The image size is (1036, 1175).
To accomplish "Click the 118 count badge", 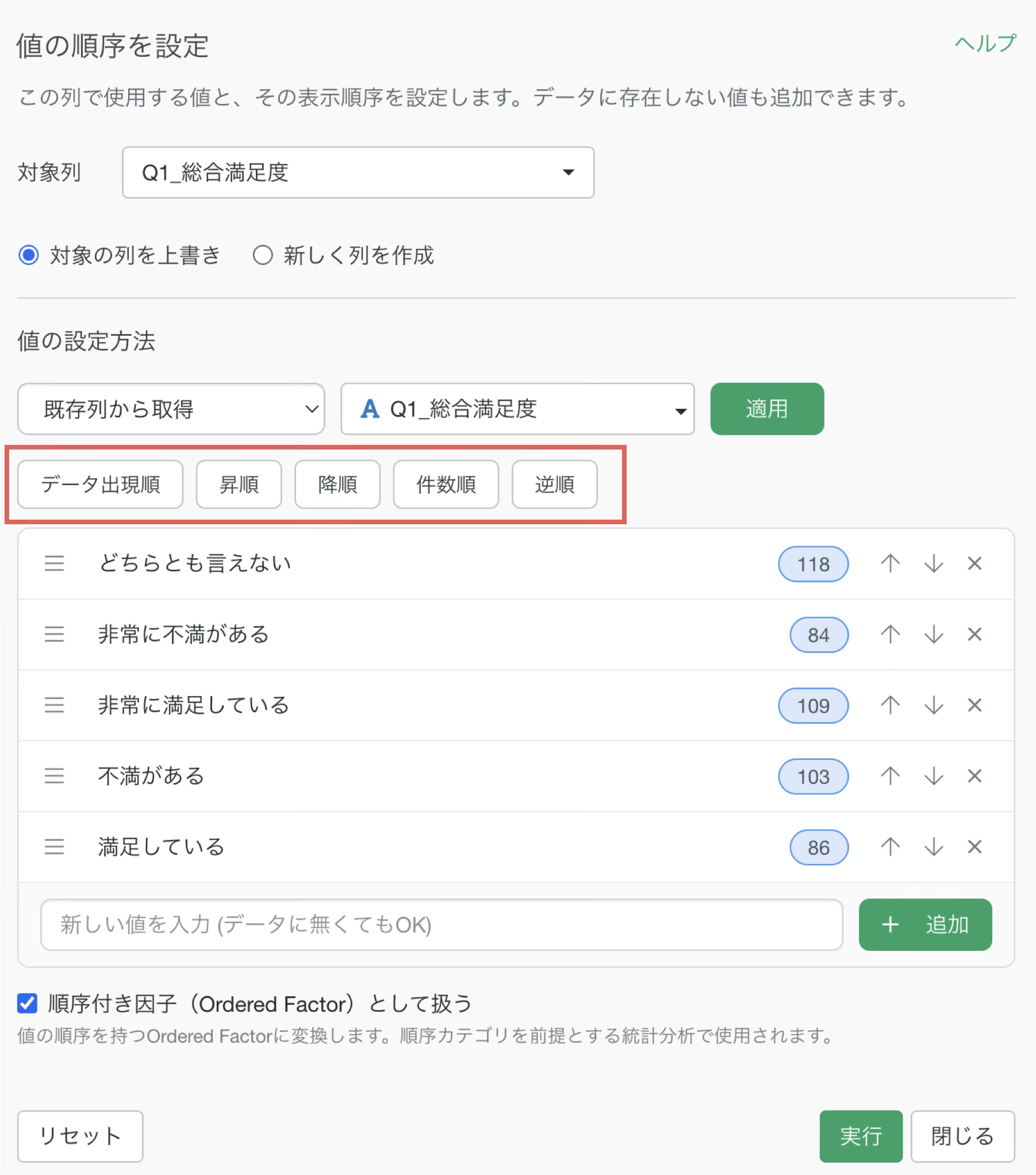I will click(814, 564).
